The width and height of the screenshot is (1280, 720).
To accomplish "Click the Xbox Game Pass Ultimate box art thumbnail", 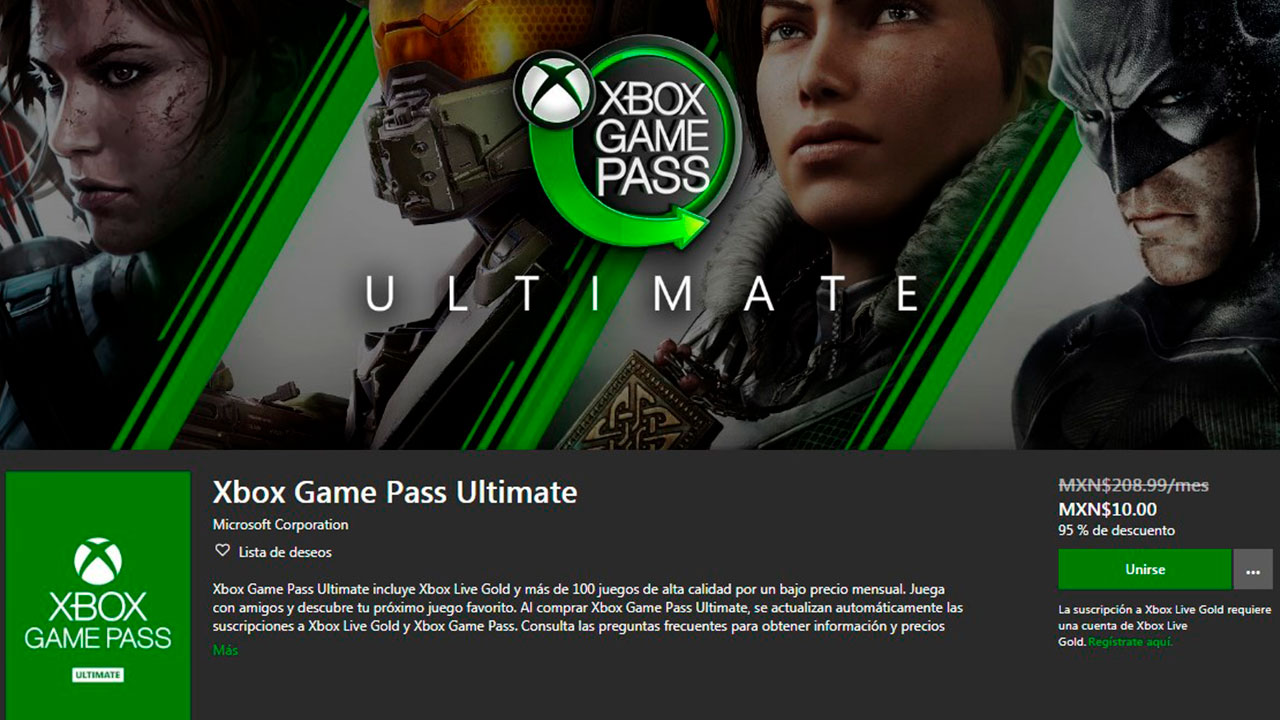I will coord(98,596).
